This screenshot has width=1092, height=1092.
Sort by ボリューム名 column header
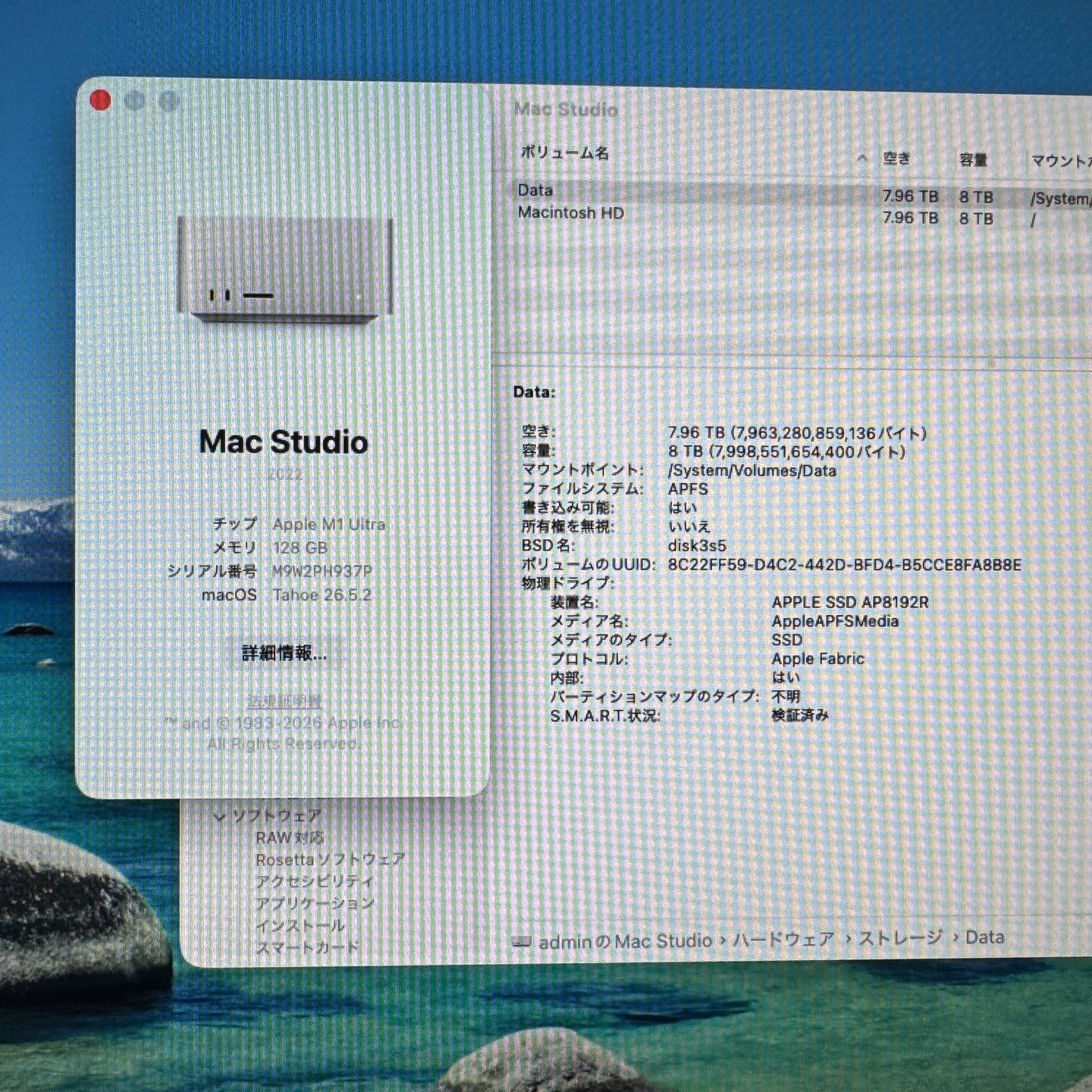564,152
